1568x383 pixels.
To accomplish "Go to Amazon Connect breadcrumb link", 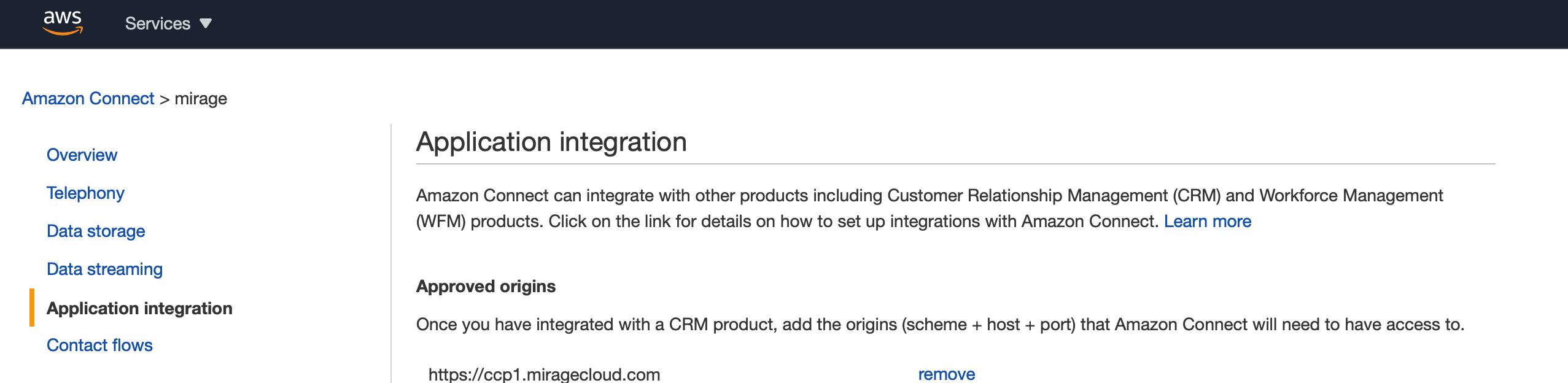I will point(88,98).
